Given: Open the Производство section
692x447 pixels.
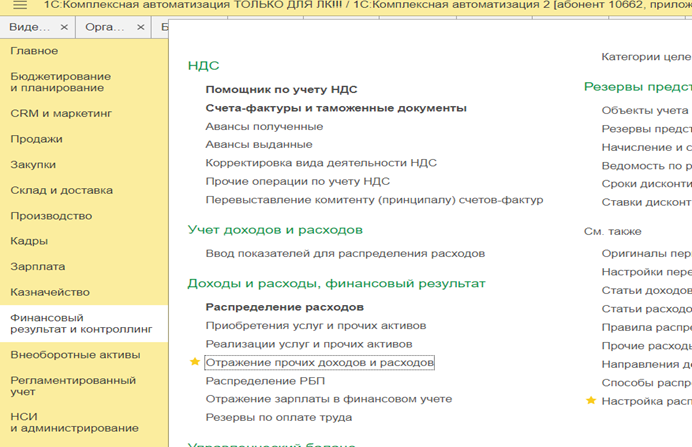Looking at the screenshot, I should point(52,216).
